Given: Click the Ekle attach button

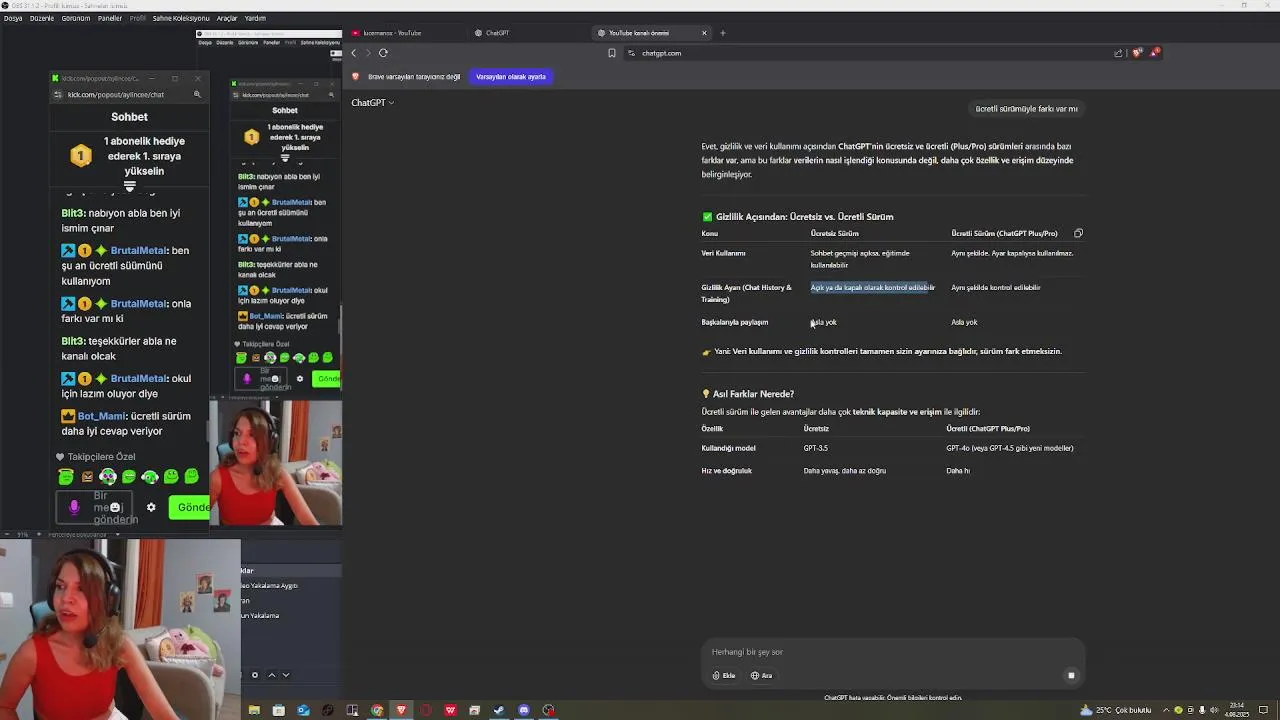Looking at the screenshot, I should pyautogui.click(x=724, y=676).
